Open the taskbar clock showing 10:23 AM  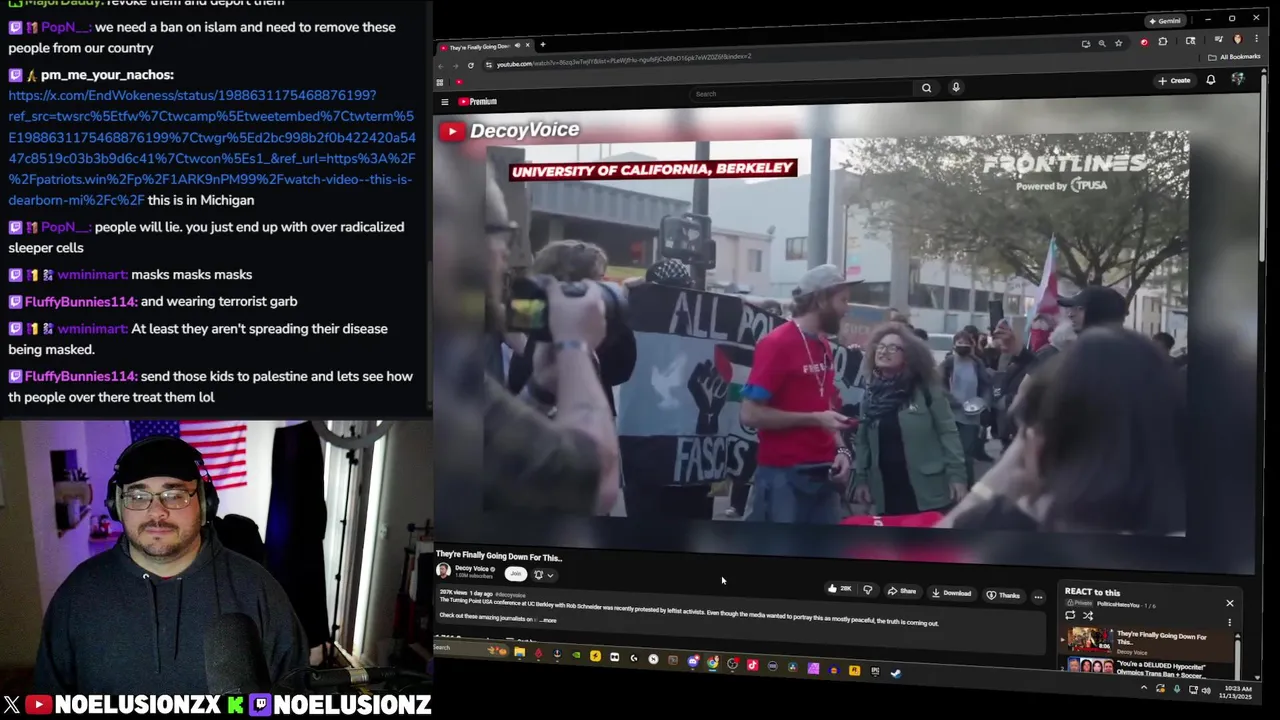[1238, 692]
